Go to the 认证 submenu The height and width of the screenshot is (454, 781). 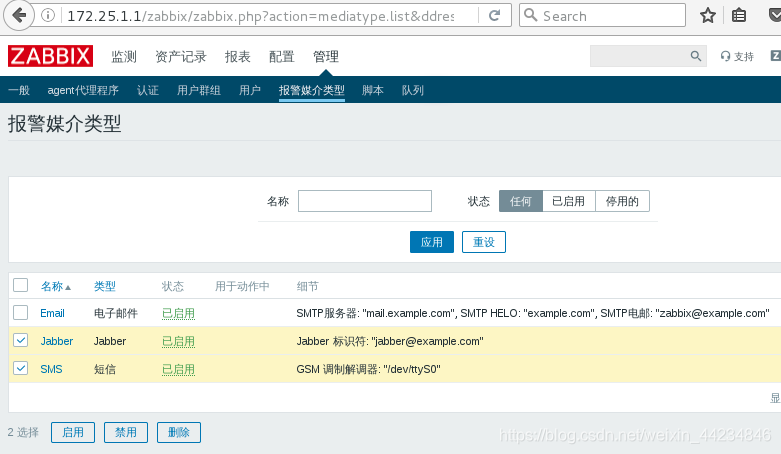coord(148,90)
